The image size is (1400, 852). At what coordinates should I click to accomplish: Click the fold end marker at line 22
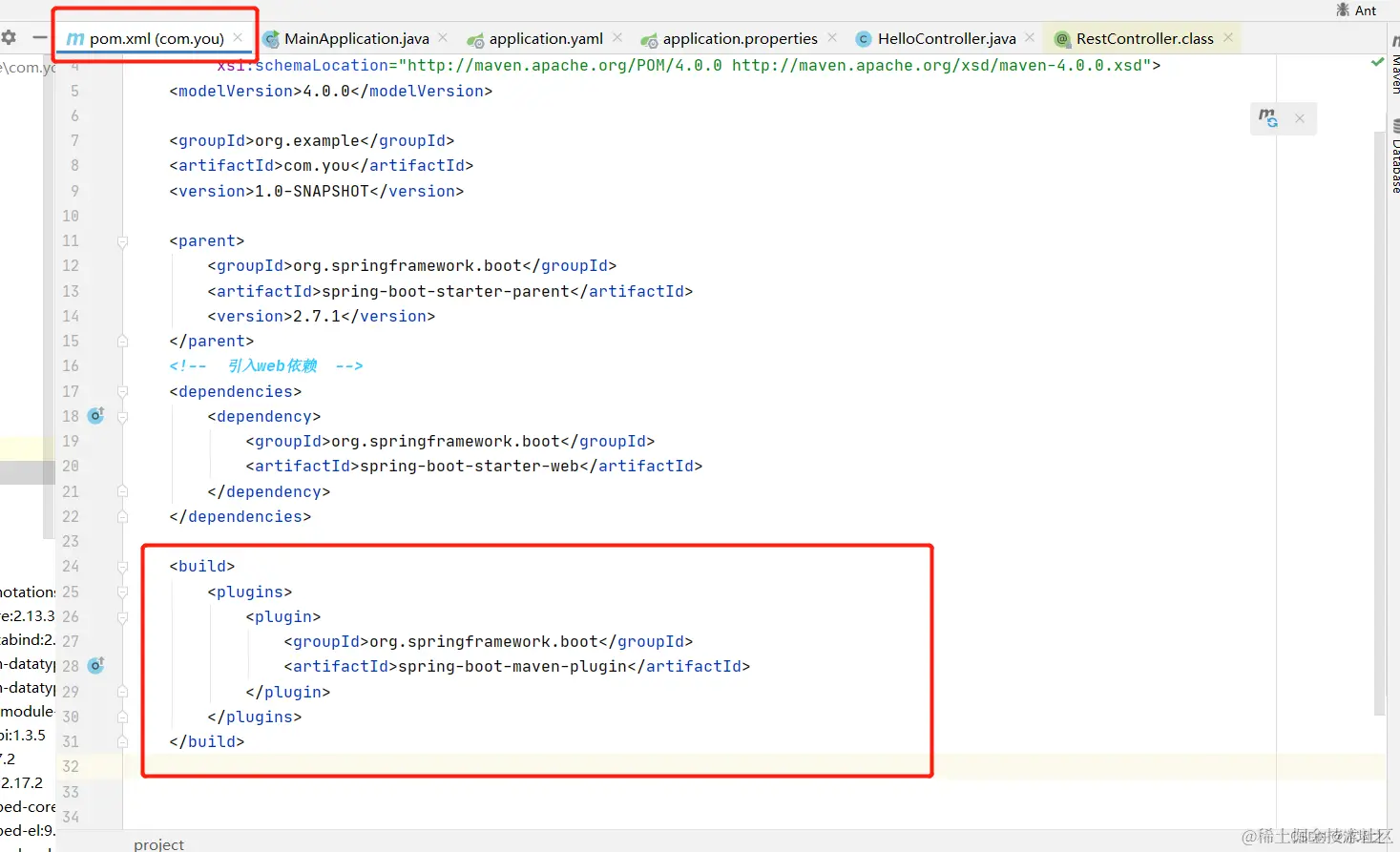122,516
